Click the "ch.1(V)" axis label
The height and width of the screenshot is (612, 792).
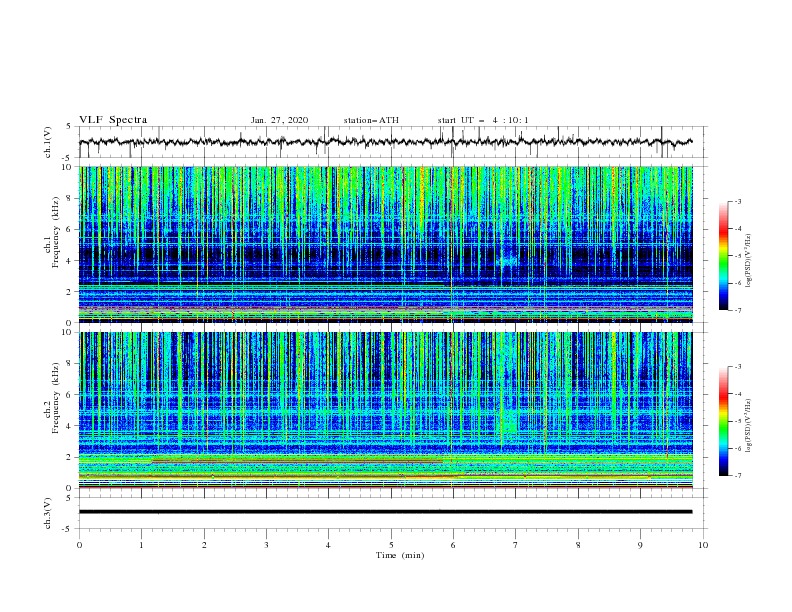click(48, 142)
